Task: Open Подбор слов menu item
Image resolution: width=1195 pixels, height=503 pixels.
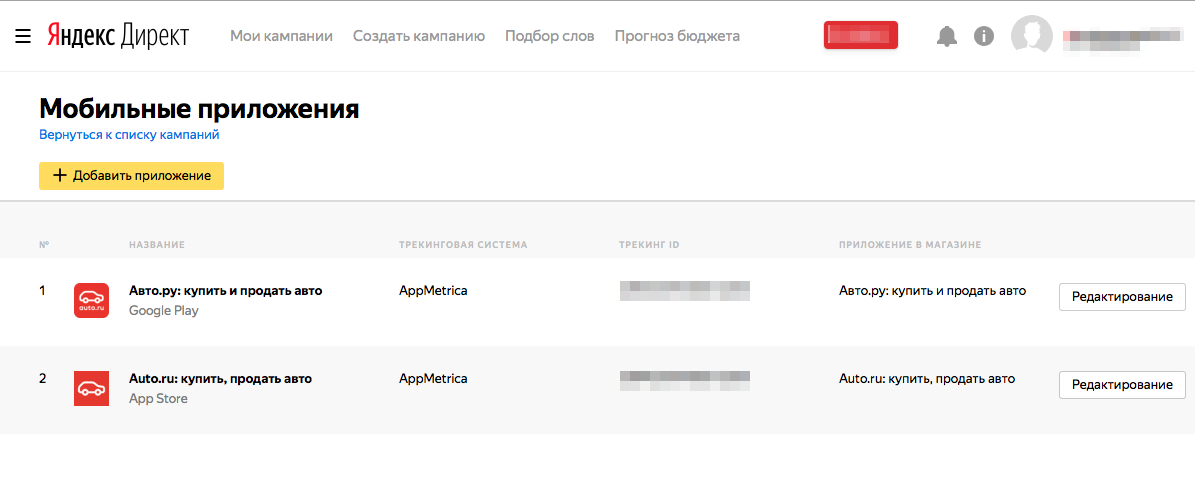Action: [549, 36]
